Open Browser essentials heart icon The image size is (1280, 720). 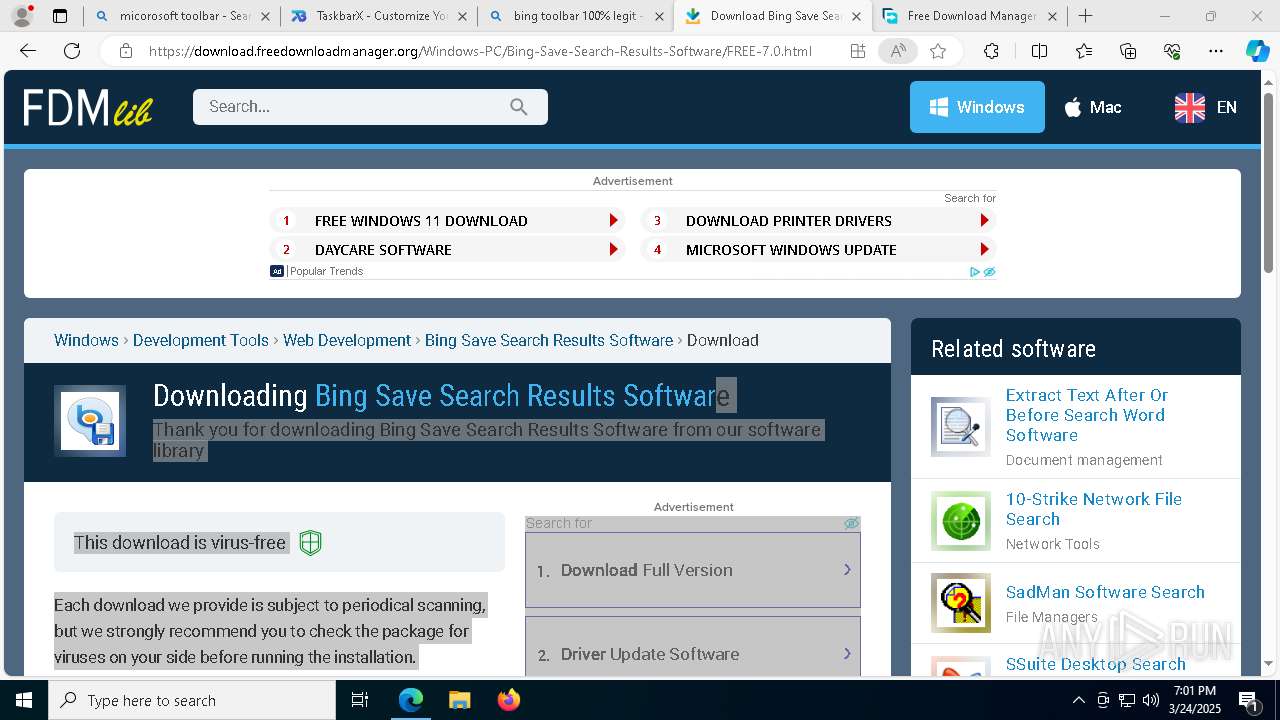tap(1172, 51)
